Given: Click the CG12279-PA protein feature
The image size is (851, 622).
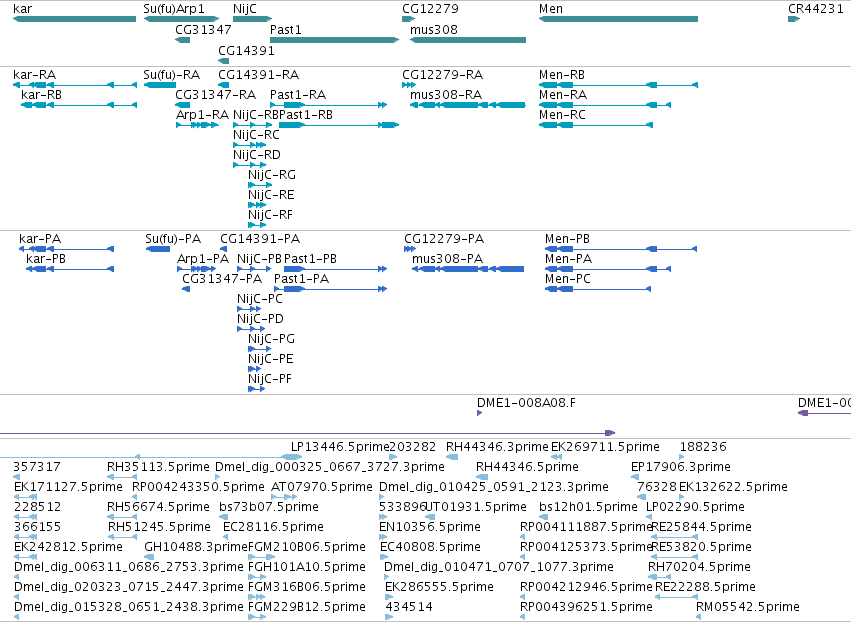Looking at the screenshot, I should (410, 249).
